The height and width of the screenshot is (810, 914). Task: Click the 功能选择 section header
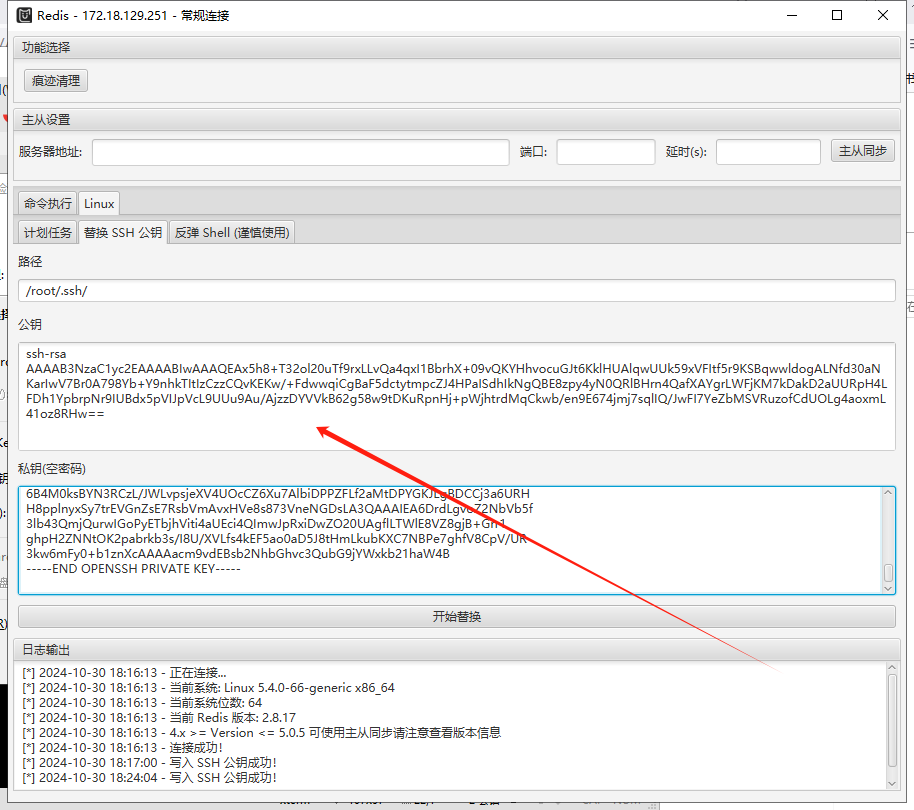click(456, 47)
